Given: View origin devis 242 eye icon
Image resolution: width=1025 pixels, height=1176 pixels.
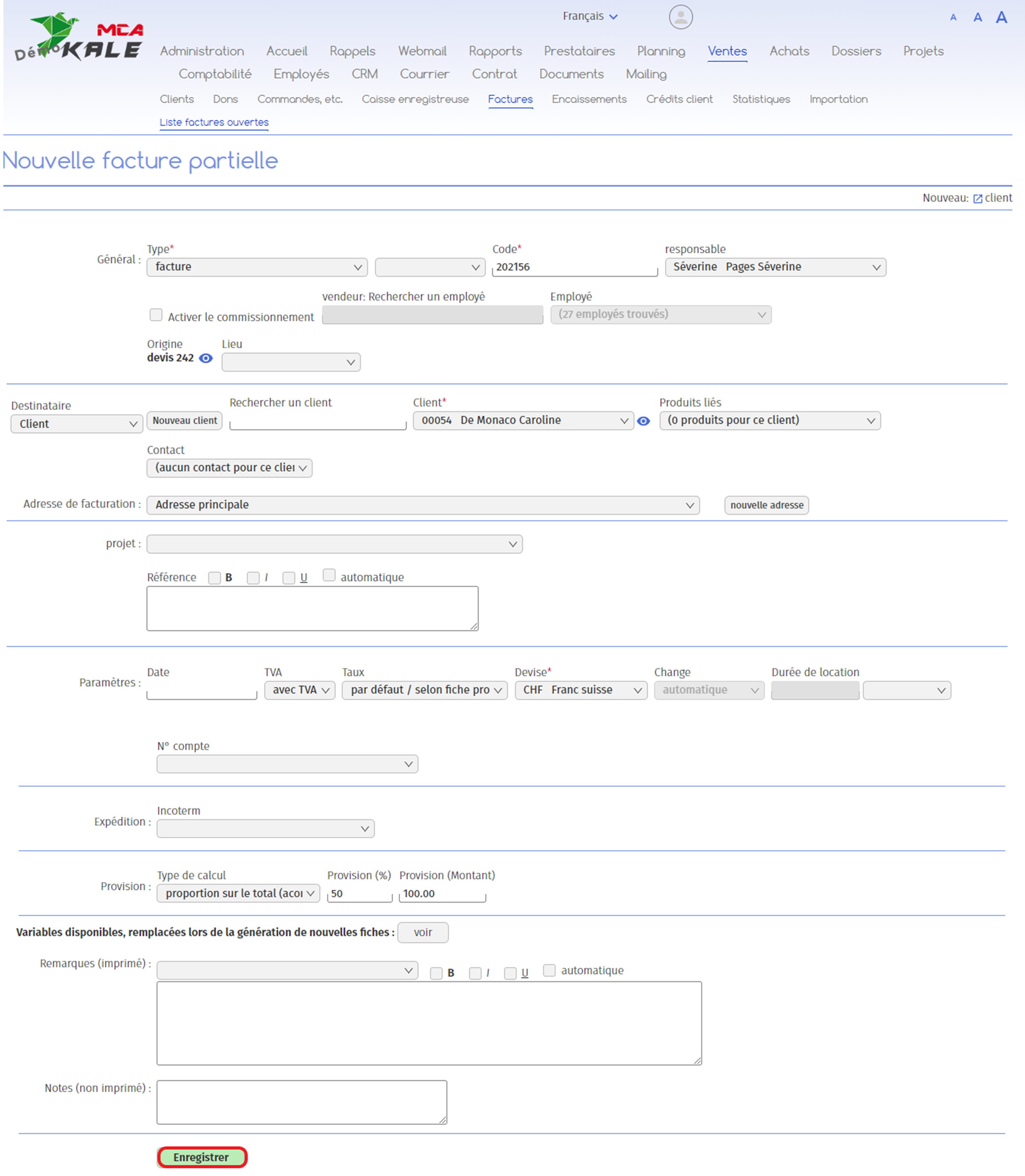Looking at the screenshot, I should pos(206,359).
